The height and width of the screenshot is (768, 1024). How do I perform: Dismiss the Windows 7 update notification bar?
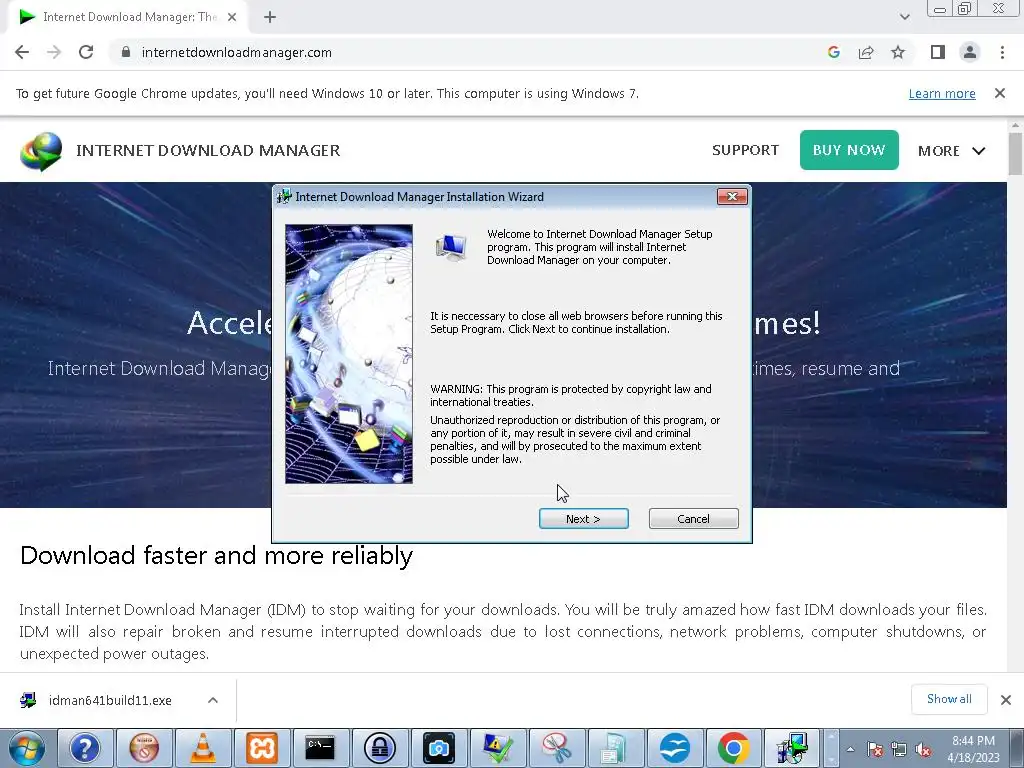(x=999, y=93)
